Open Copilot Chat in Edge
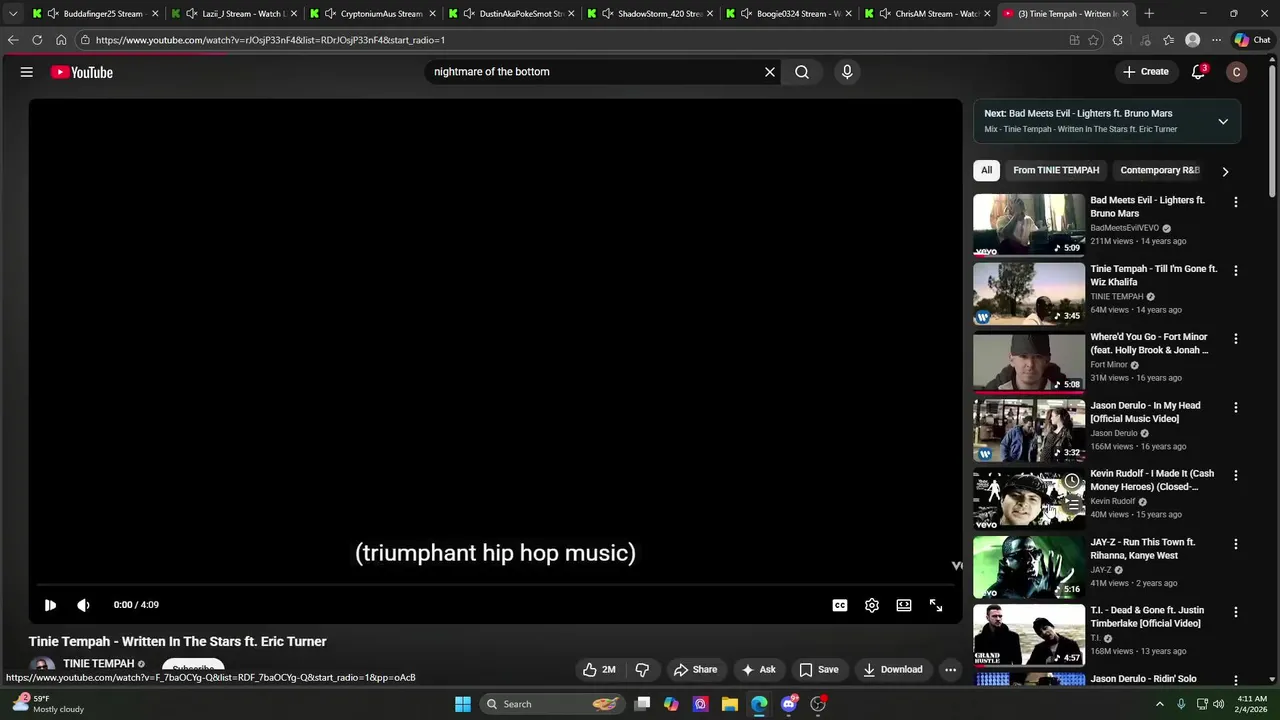The height and width of the screenshot is (720, 1280). click(1252, 40)
